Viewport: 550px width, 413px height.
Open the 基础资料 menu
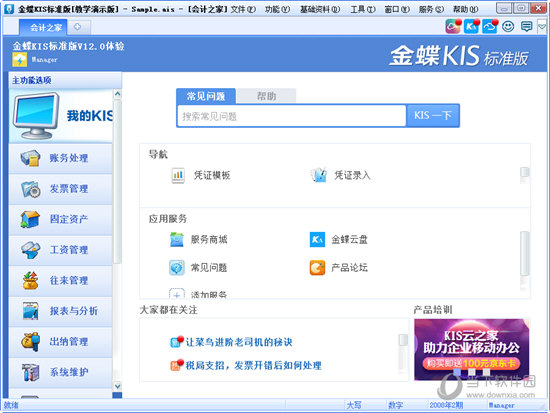click(320, 9)
